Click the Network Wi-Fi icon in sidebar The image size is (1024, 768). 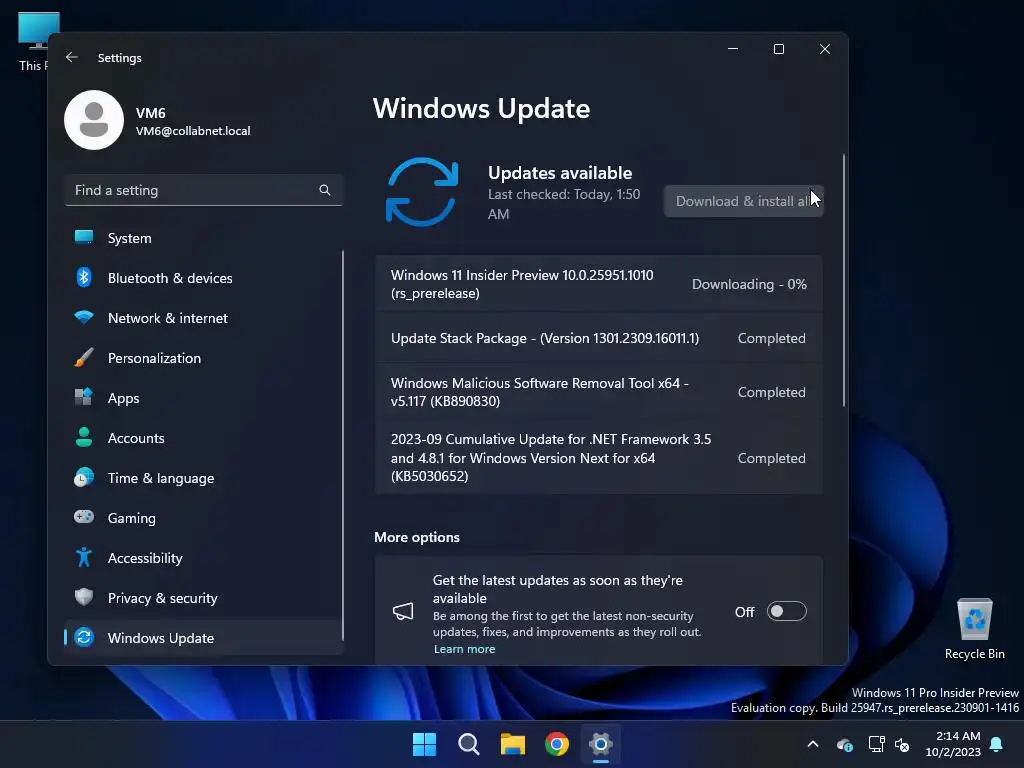84,318
